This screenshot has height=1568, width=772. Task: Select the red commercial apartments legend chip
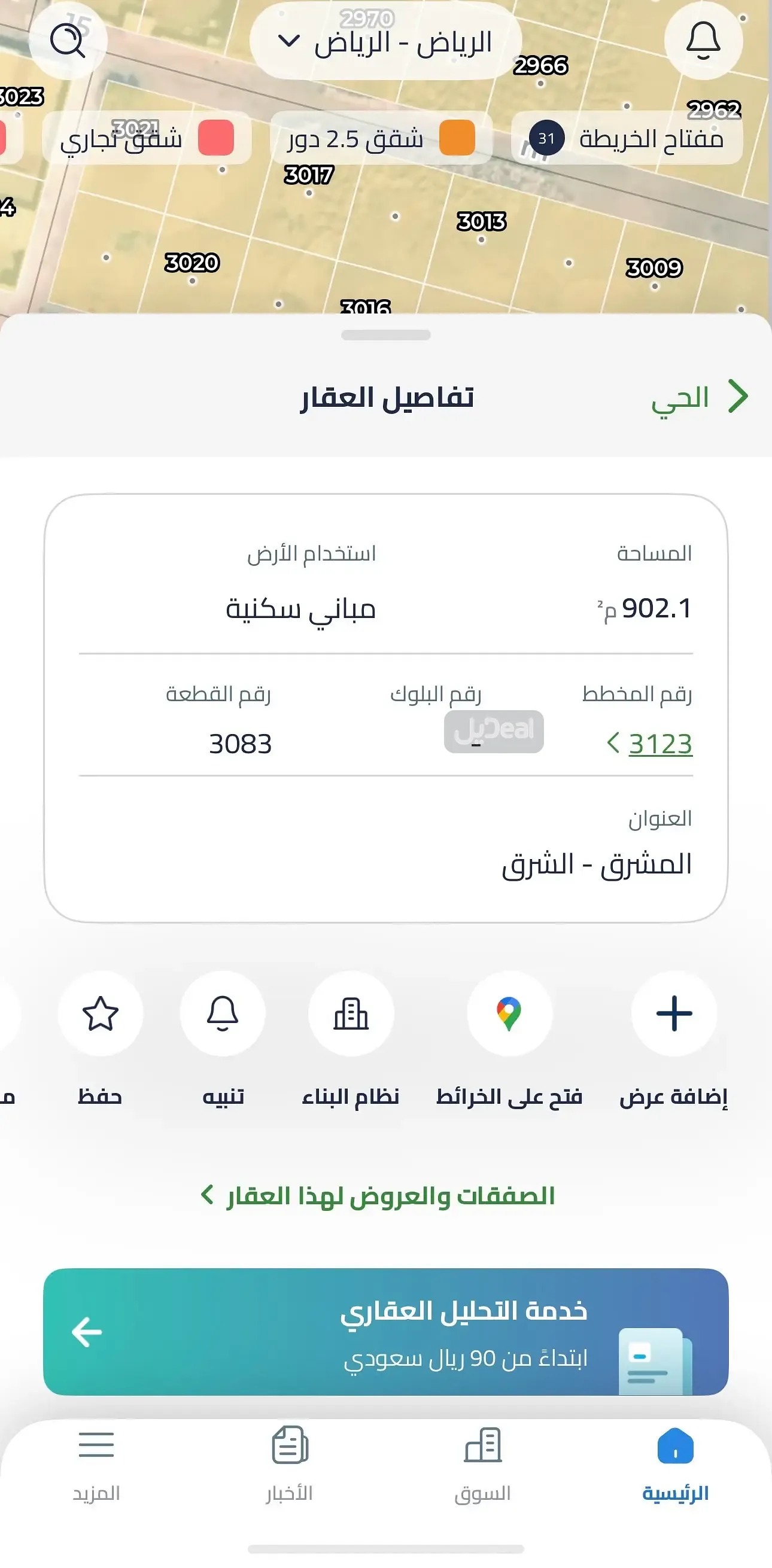pos(147,138)
